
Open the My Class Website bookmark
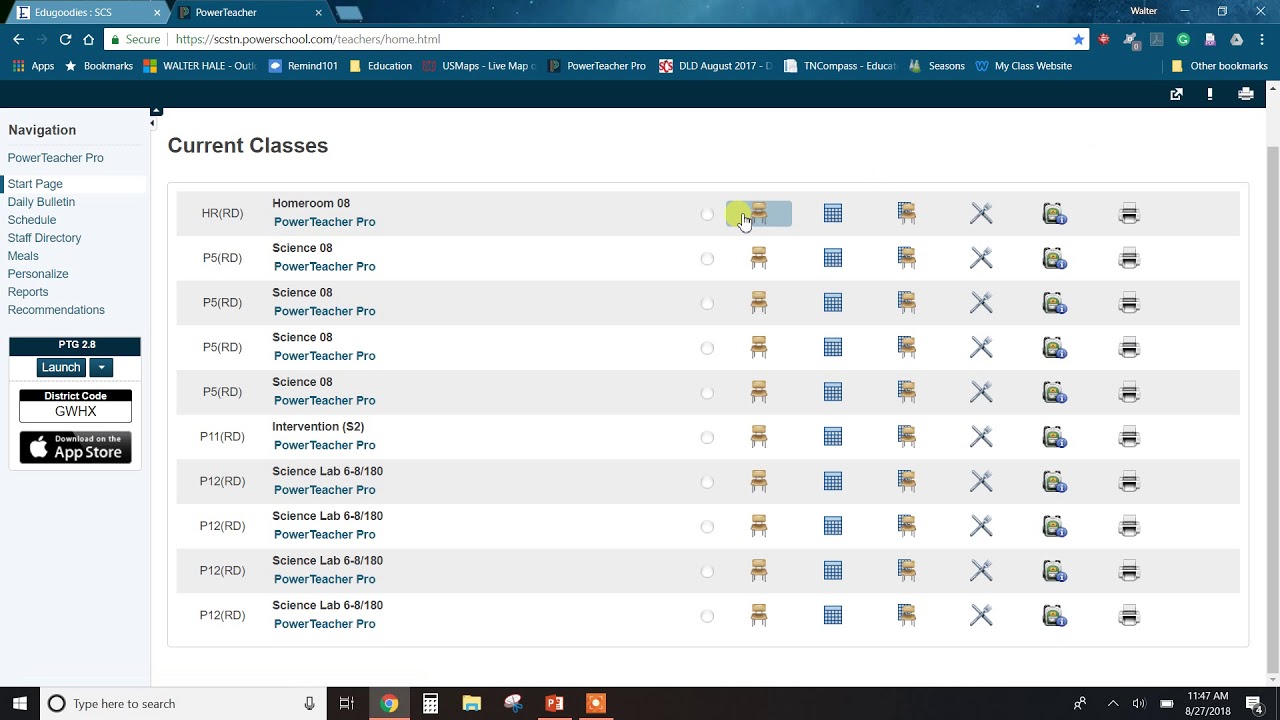tap(1023, 66)
